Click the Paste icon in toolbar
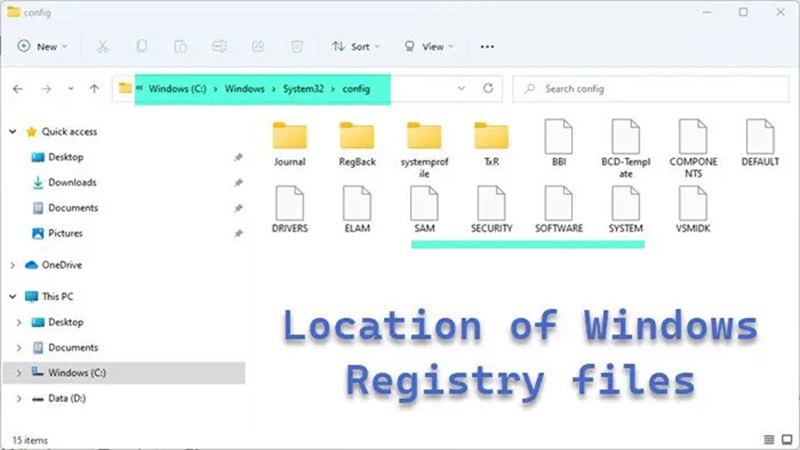The image size is (800, 450). coord(180,46)
